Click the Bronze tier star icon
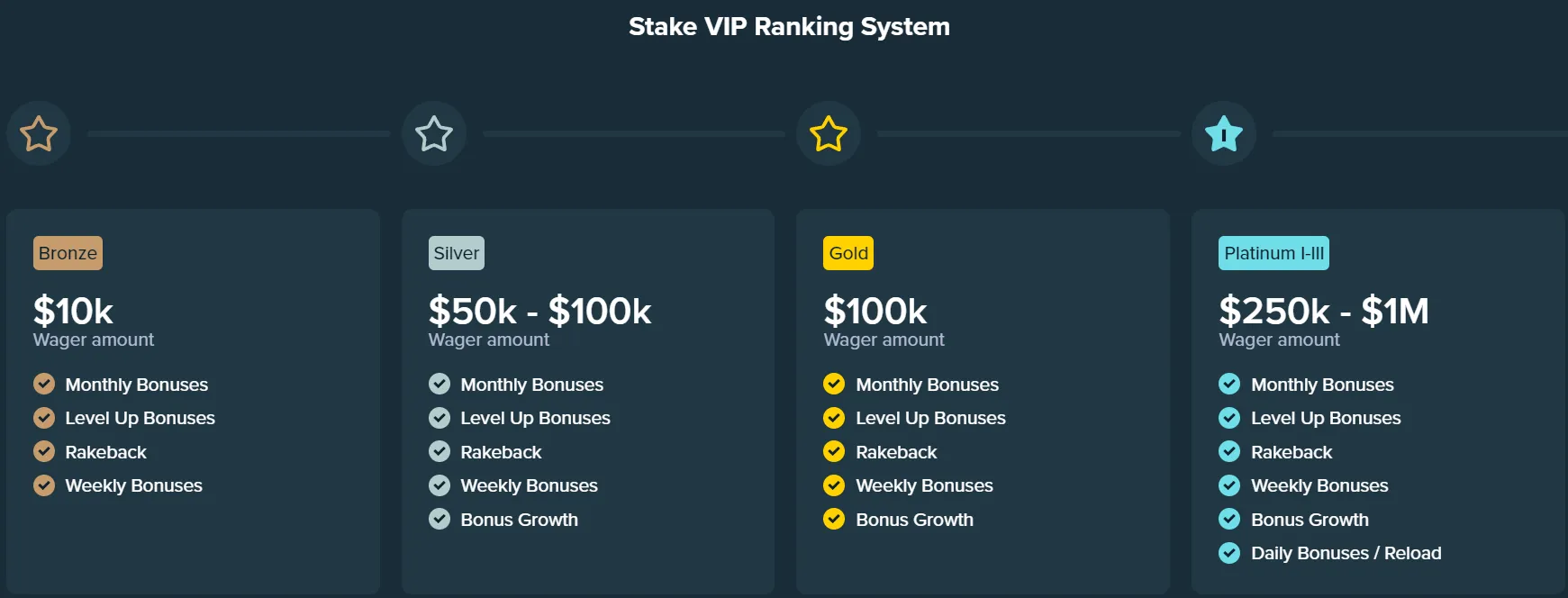The height and width of the screenshot is (598, 1568). tap(39, 134)
